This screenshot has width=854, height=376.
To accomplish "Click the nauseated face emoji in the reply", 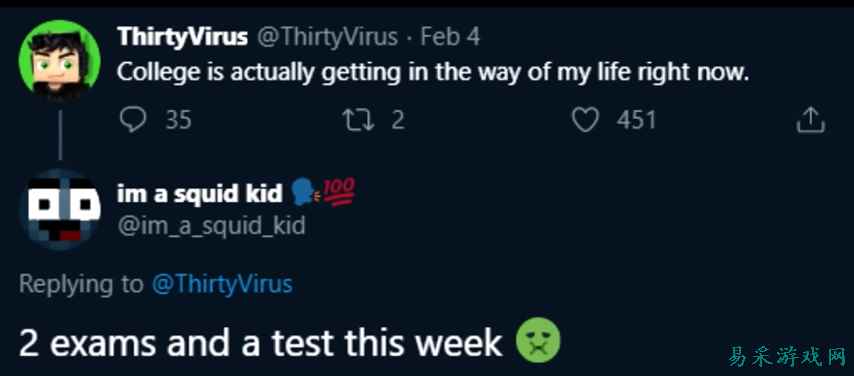I will (537, 341).
